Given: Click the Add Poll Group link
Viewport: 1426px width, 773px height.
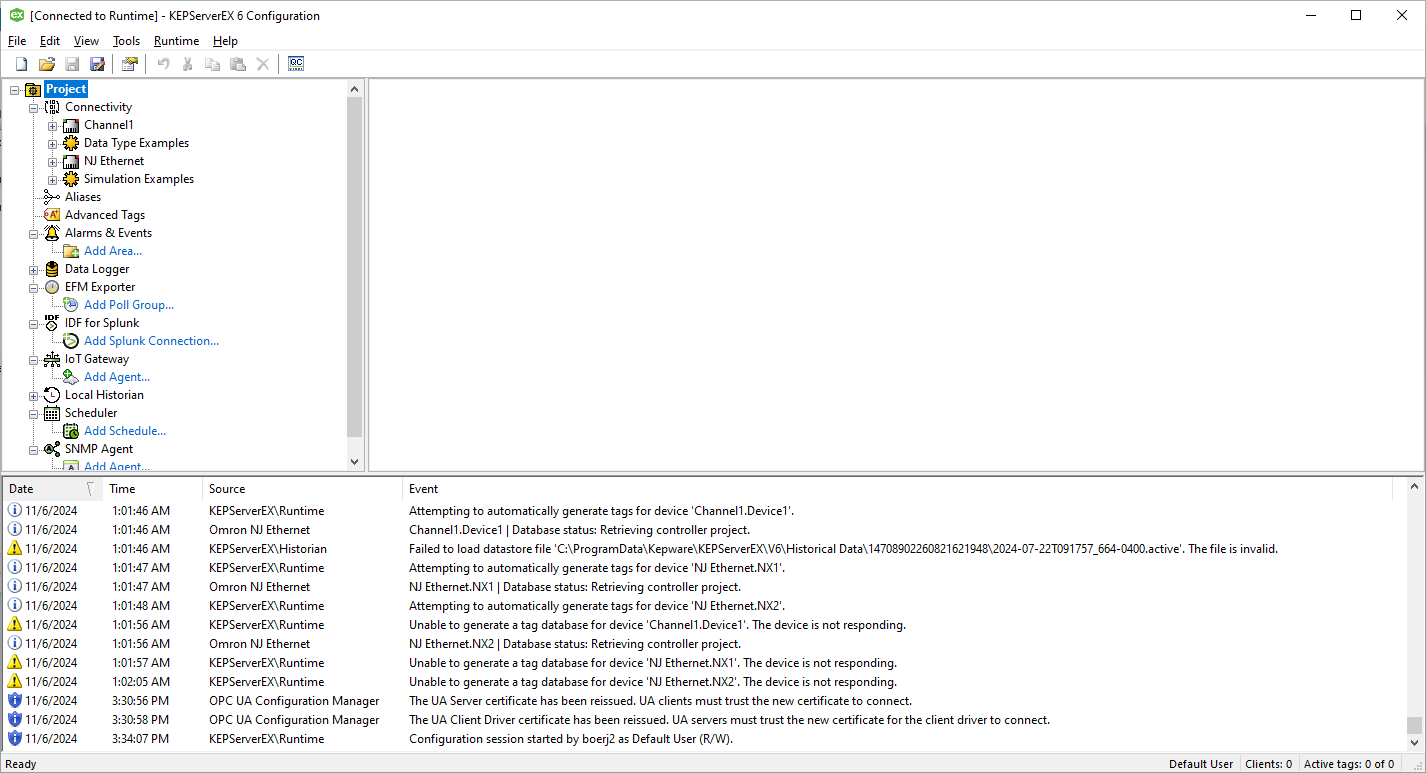Looking at the screenshot, I should [128, 305].
